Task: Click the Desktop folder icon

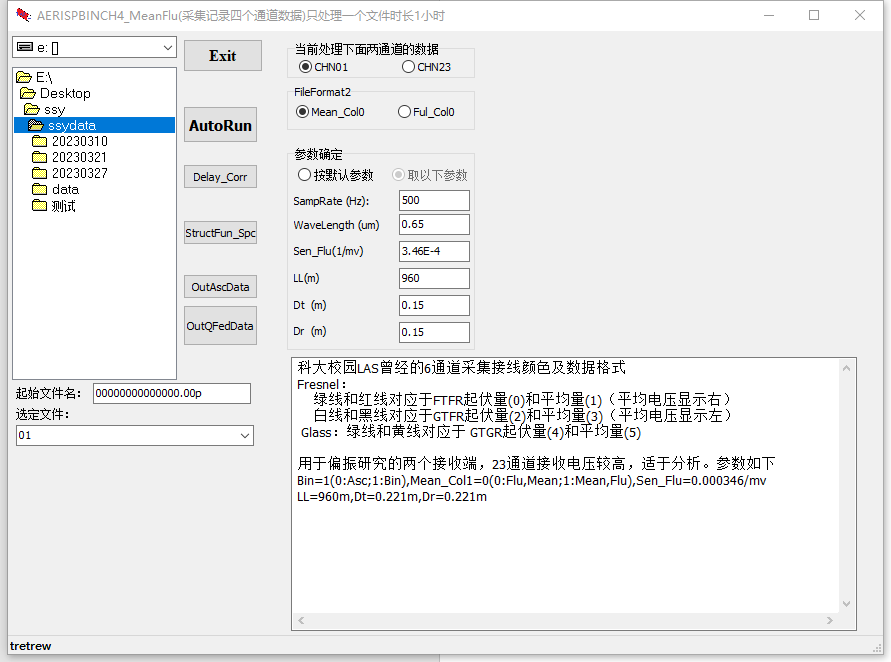Action: [x=28, y=94]
